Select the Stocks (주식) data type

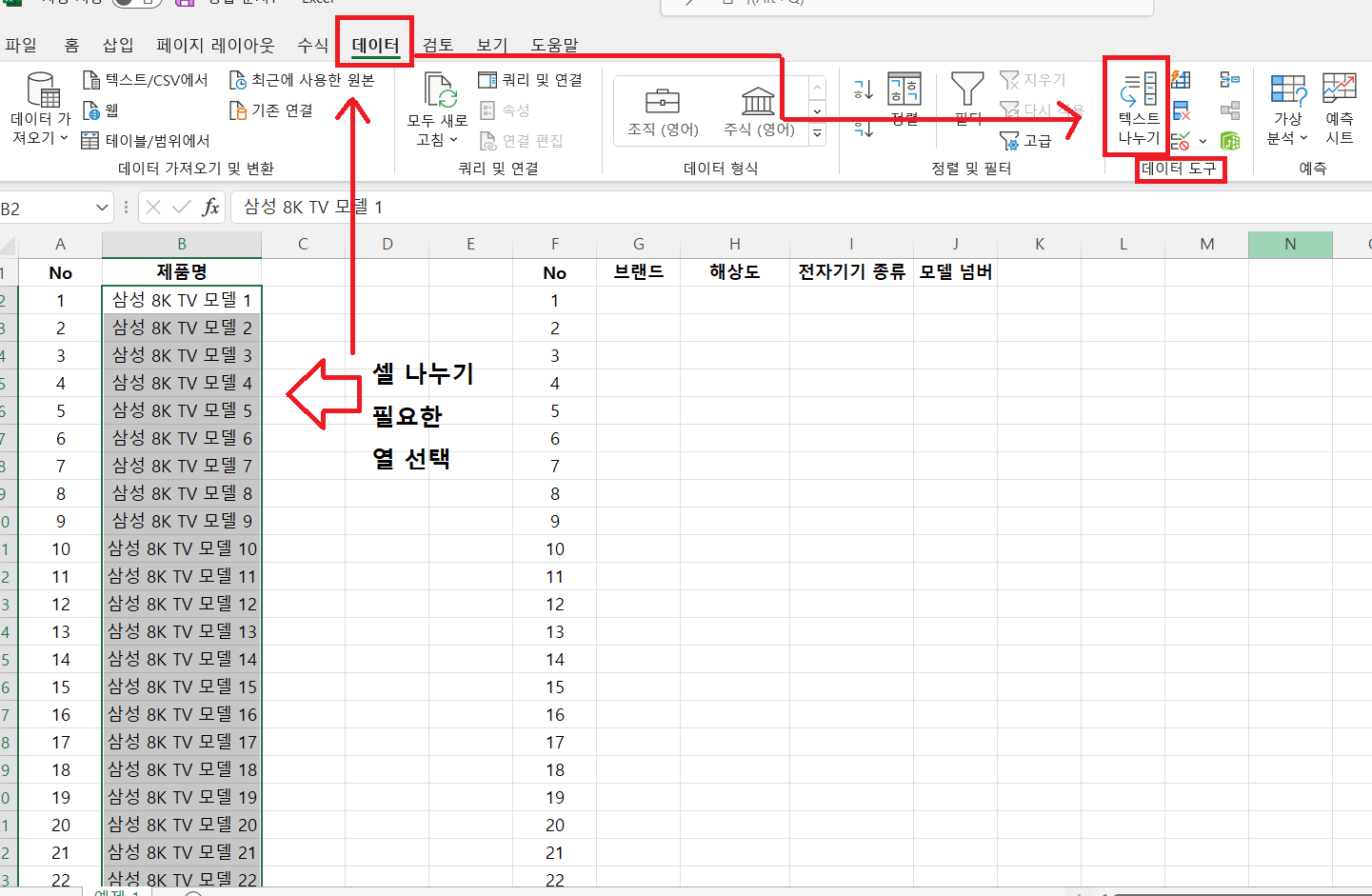pyautogui.click(x=759, y=111)
